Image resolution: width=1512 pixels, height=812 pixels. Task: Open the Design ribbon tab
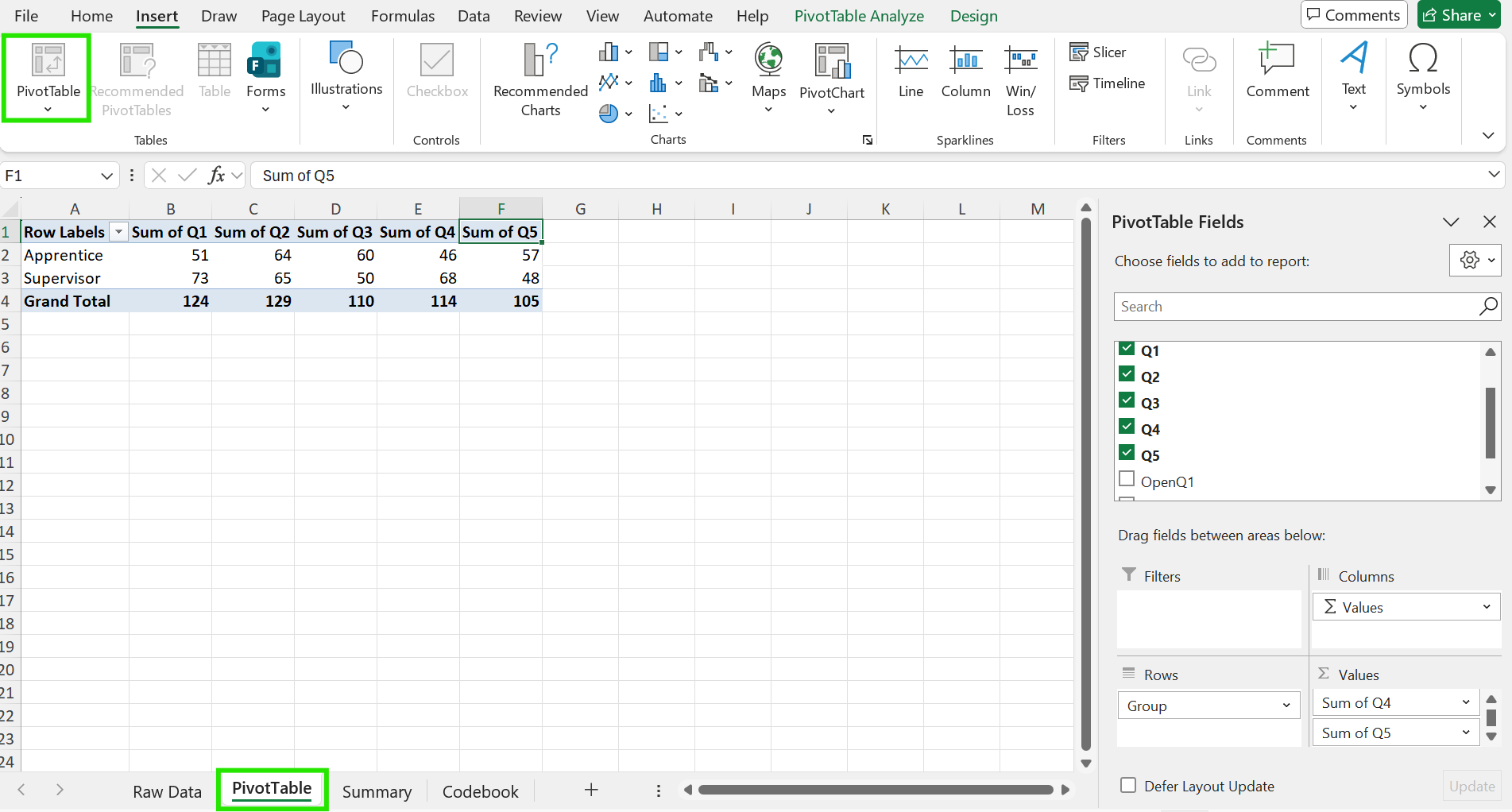click(973, 16)
